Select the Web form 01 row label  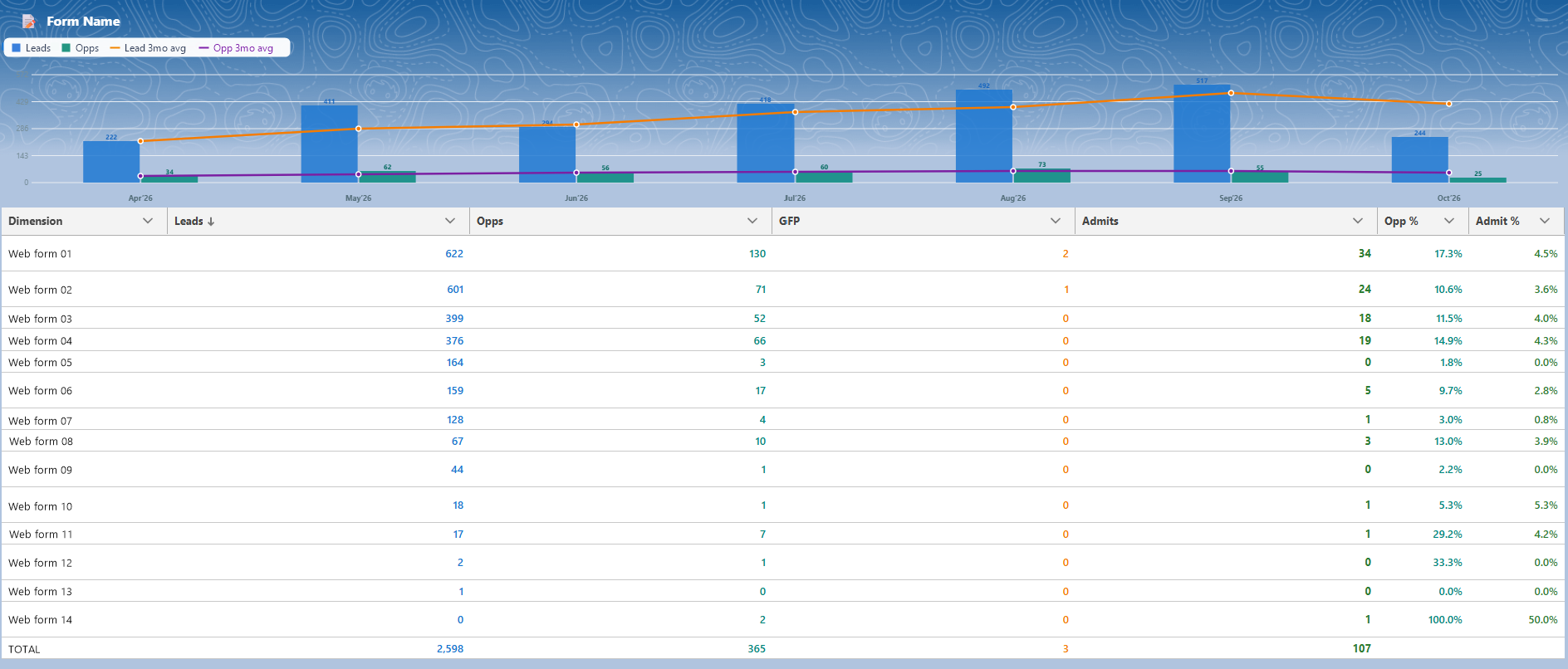pyautogui.click(x=40, y=254)
